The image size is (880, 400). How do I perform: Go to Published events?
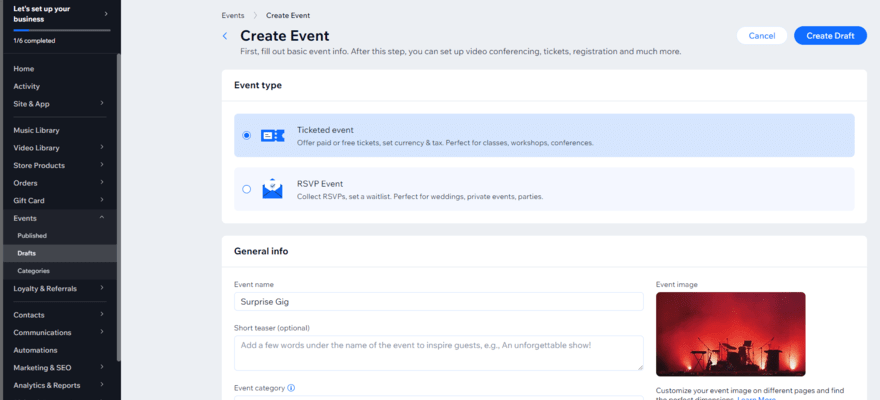pos(32,236)
